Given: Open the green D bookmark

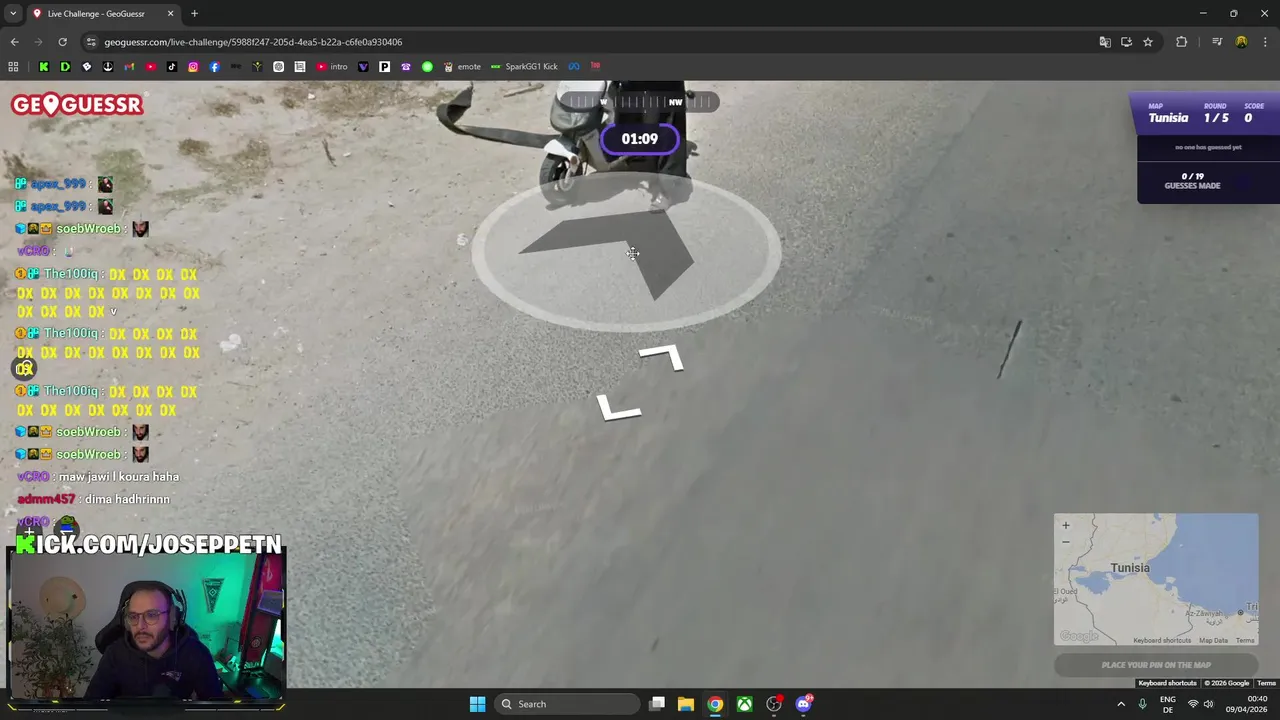Looking at the screenshot, I should 65,67.
